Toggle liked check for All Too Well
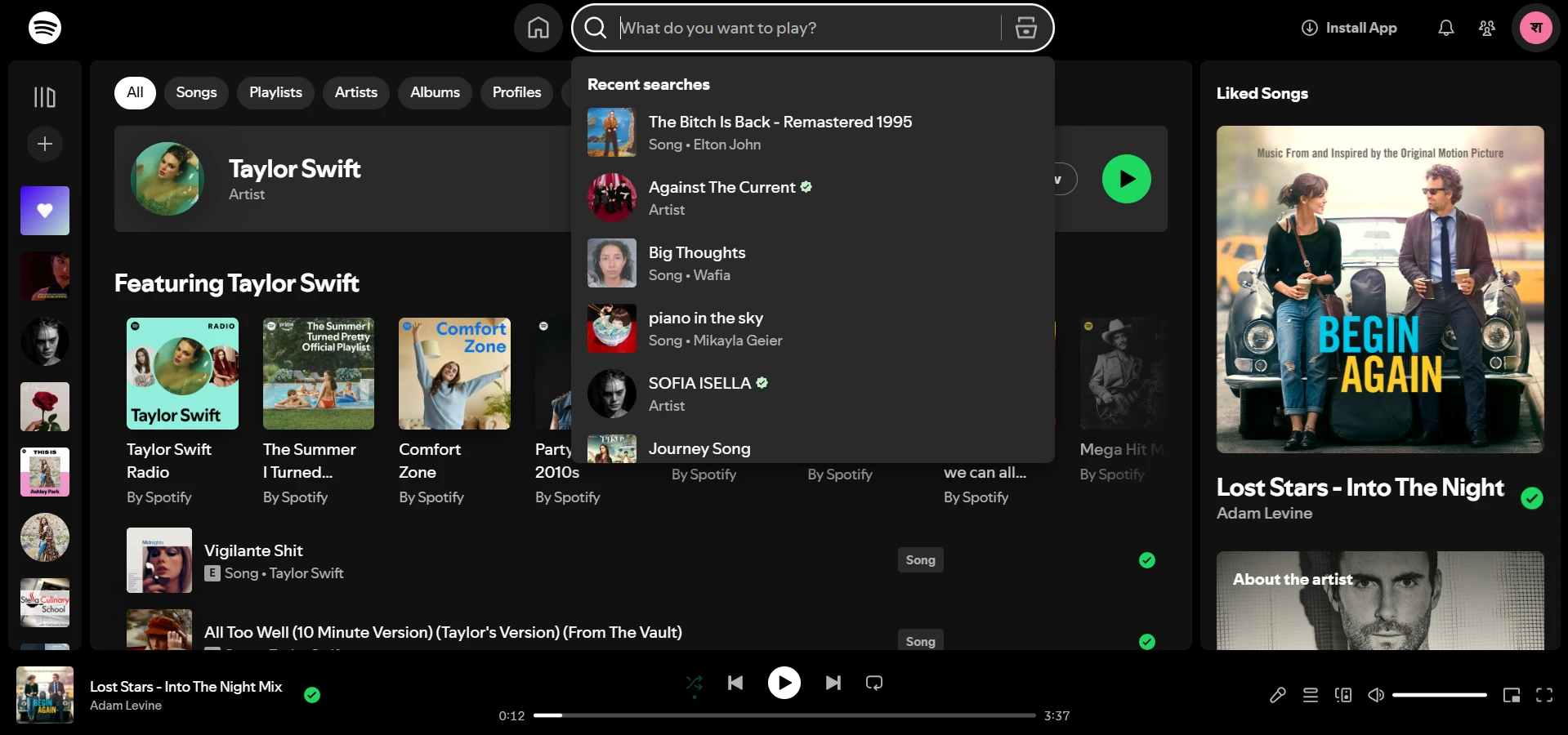The height and width of the screenshot is (735, 1568). [x=1147, y=641]
